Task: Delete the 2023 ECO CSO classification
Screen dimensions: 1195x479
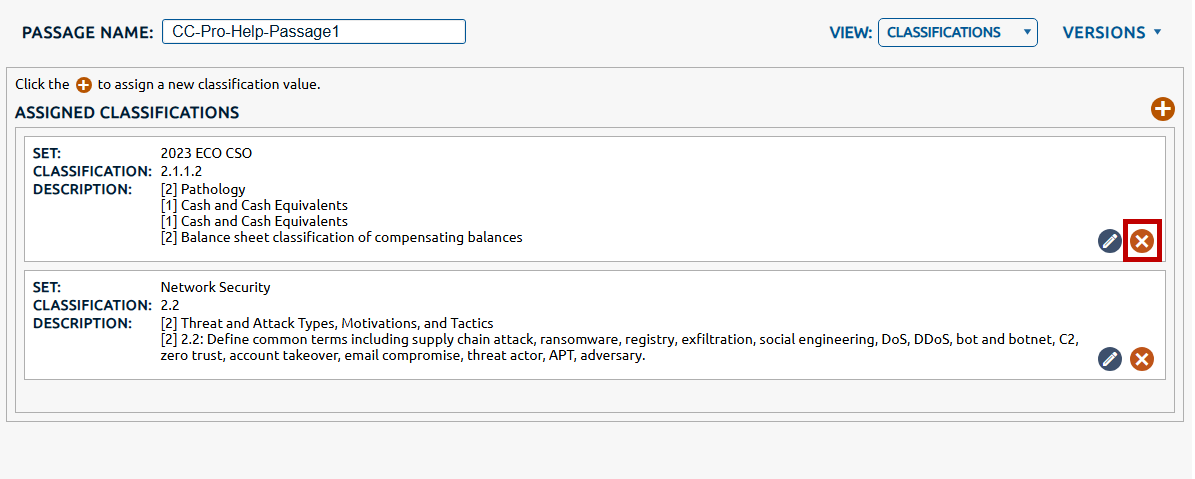Action: (1142, 241)
